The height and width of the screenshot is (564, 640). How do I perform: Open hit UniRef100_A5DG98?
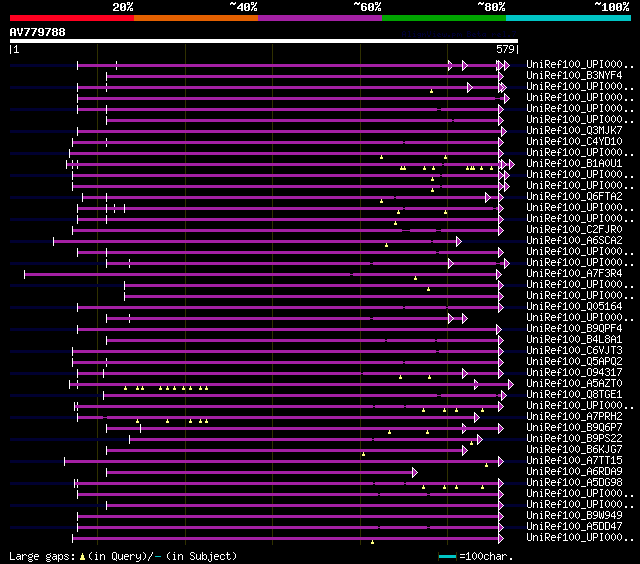tap(574, 483)
